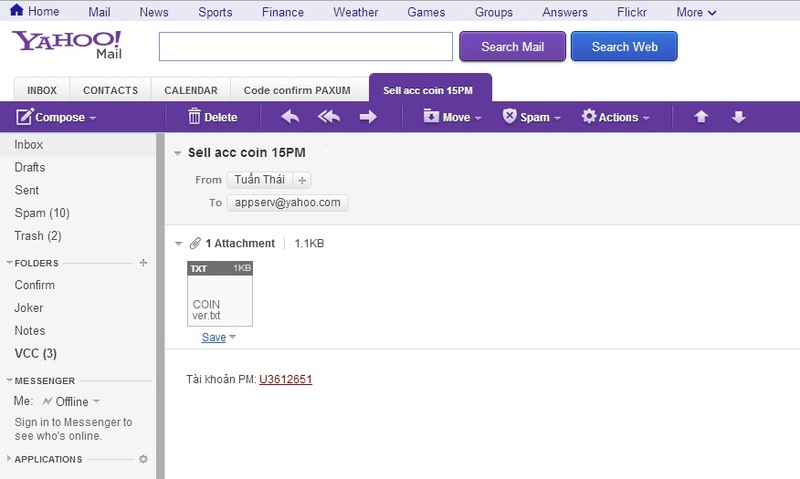The width and height of the screenshot is (800, 479).
Task: Click the U3612651 account link
Action: (x=285, y=379)
